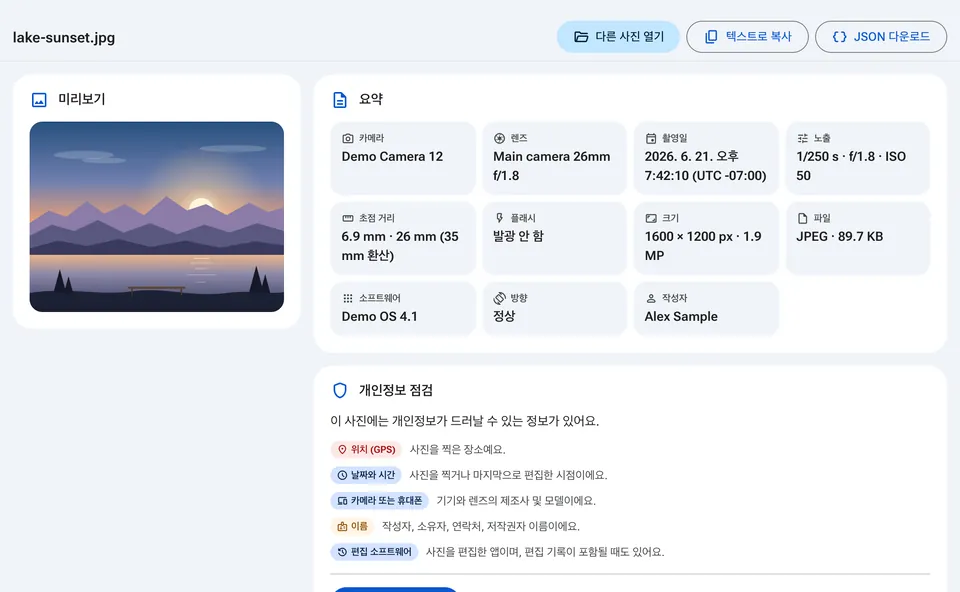The width and height of the screenshot is (960, 592).
Task: Click the 요약 document icon
Action: tap(340, 100)
